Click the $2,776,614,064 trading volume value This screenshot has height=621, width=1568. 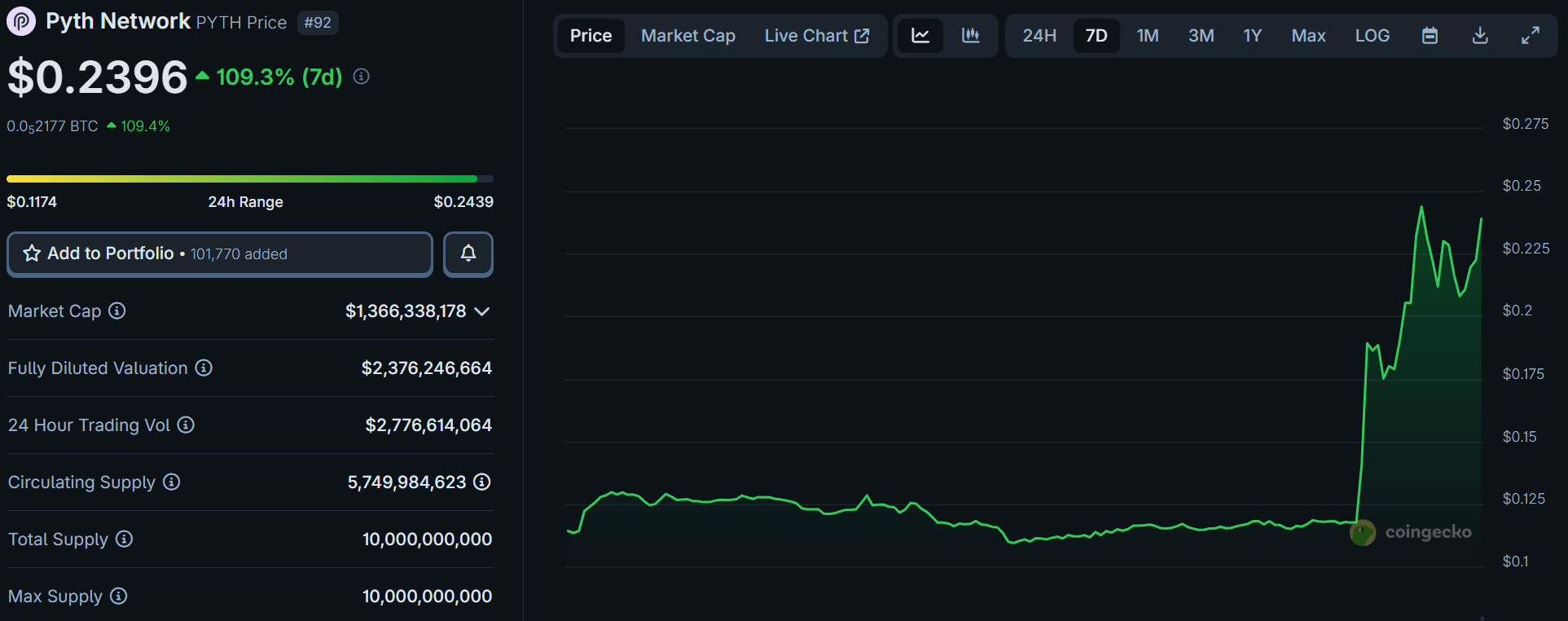pyautogui.click(x=428, y=425)
